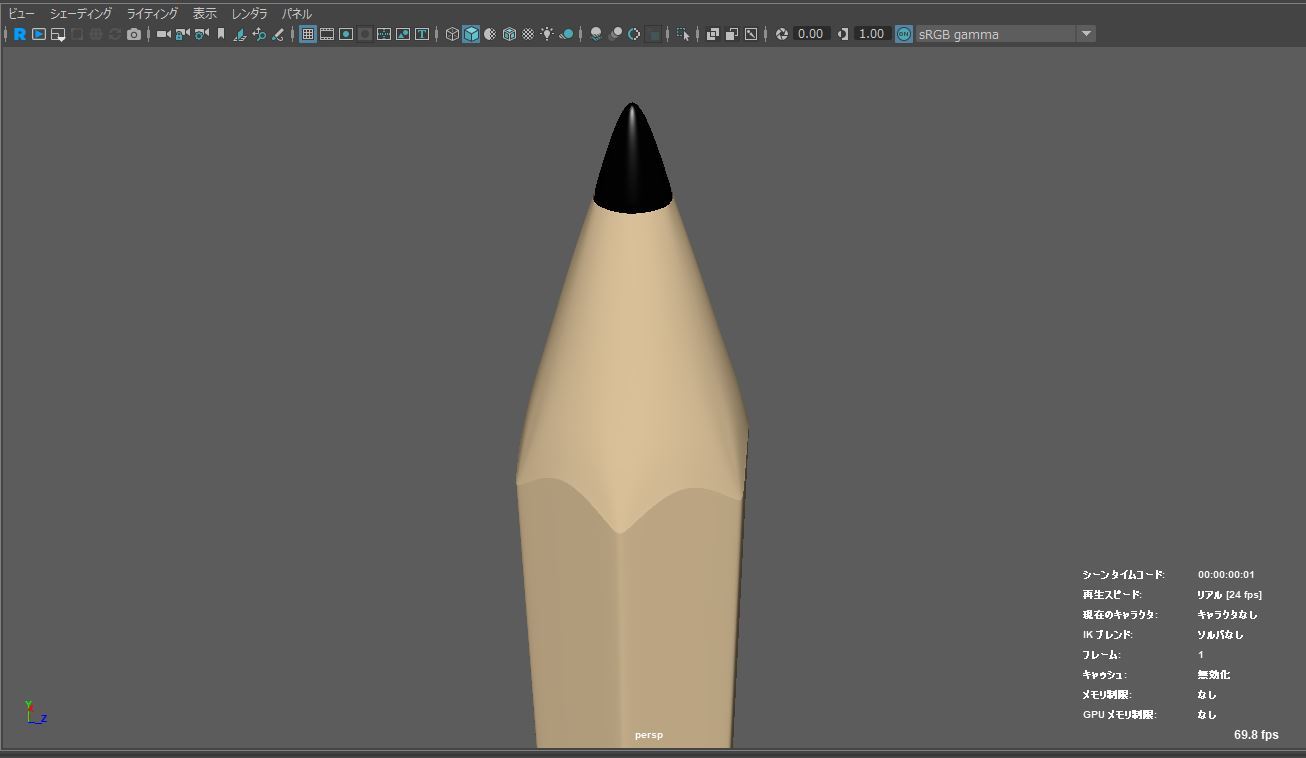Click the gamma value field 1.00
Screen dimensions: 1306x758
pyautogui.click(x=871, y=34)
